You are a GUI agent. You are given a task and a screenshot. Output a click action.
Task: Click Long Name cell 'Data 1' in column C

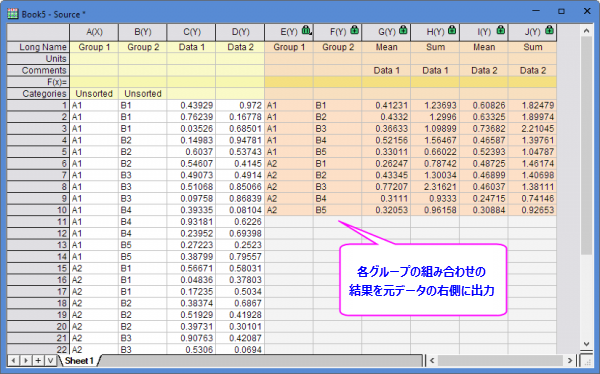coord(191,47)
